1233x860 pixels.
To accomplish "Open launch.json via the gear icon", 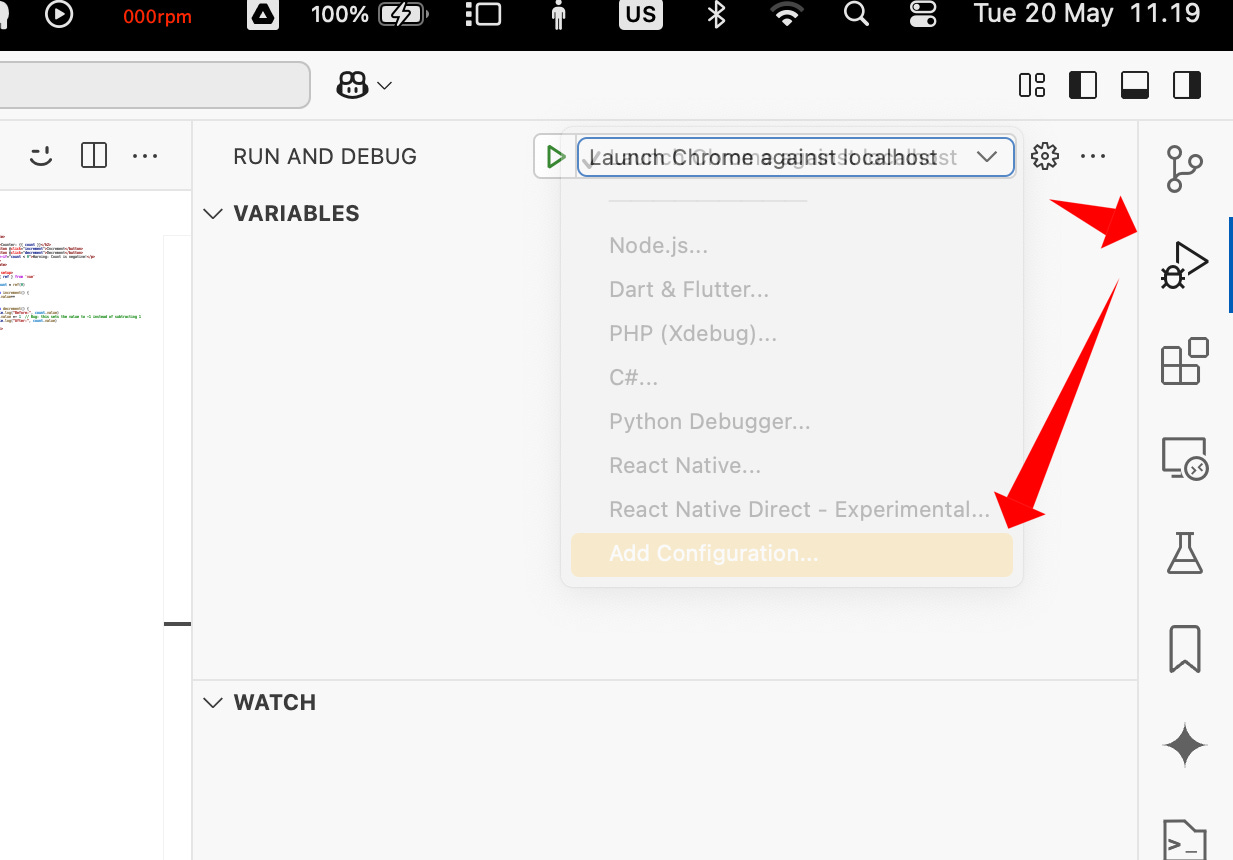I will [1044, 156].
